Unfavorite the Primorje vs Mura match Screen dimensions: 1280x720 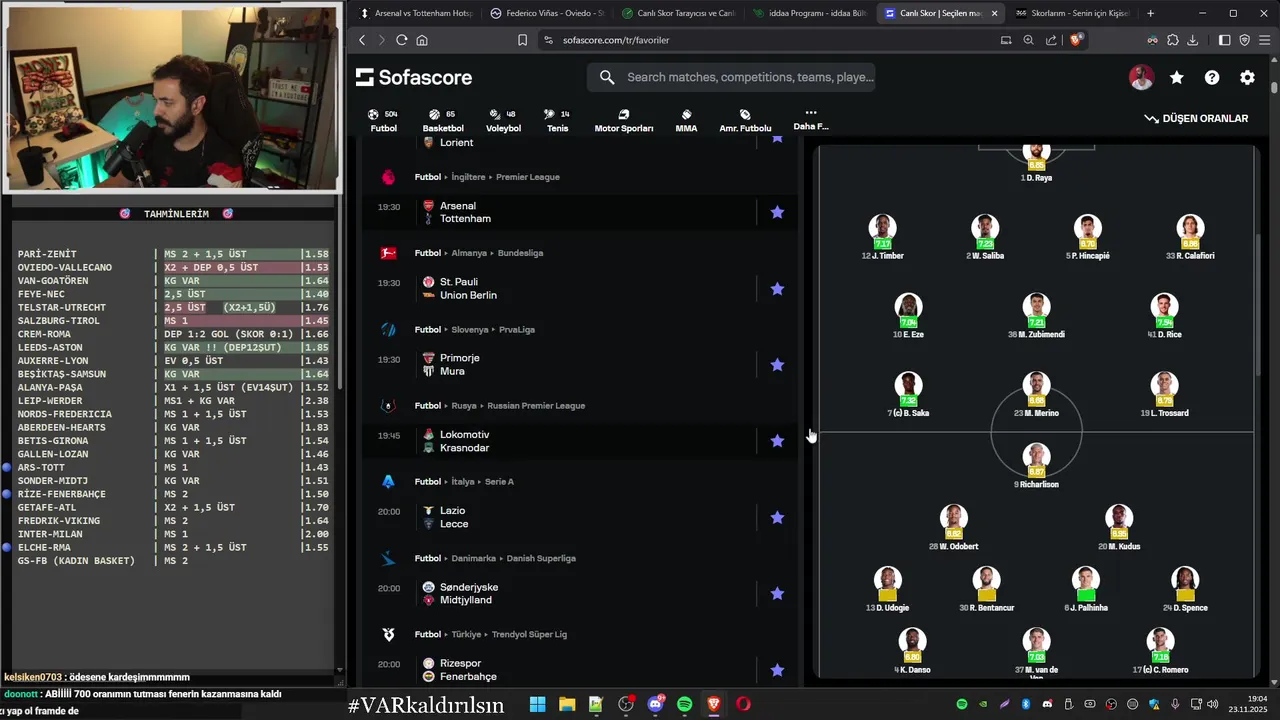tap(777, 365)
